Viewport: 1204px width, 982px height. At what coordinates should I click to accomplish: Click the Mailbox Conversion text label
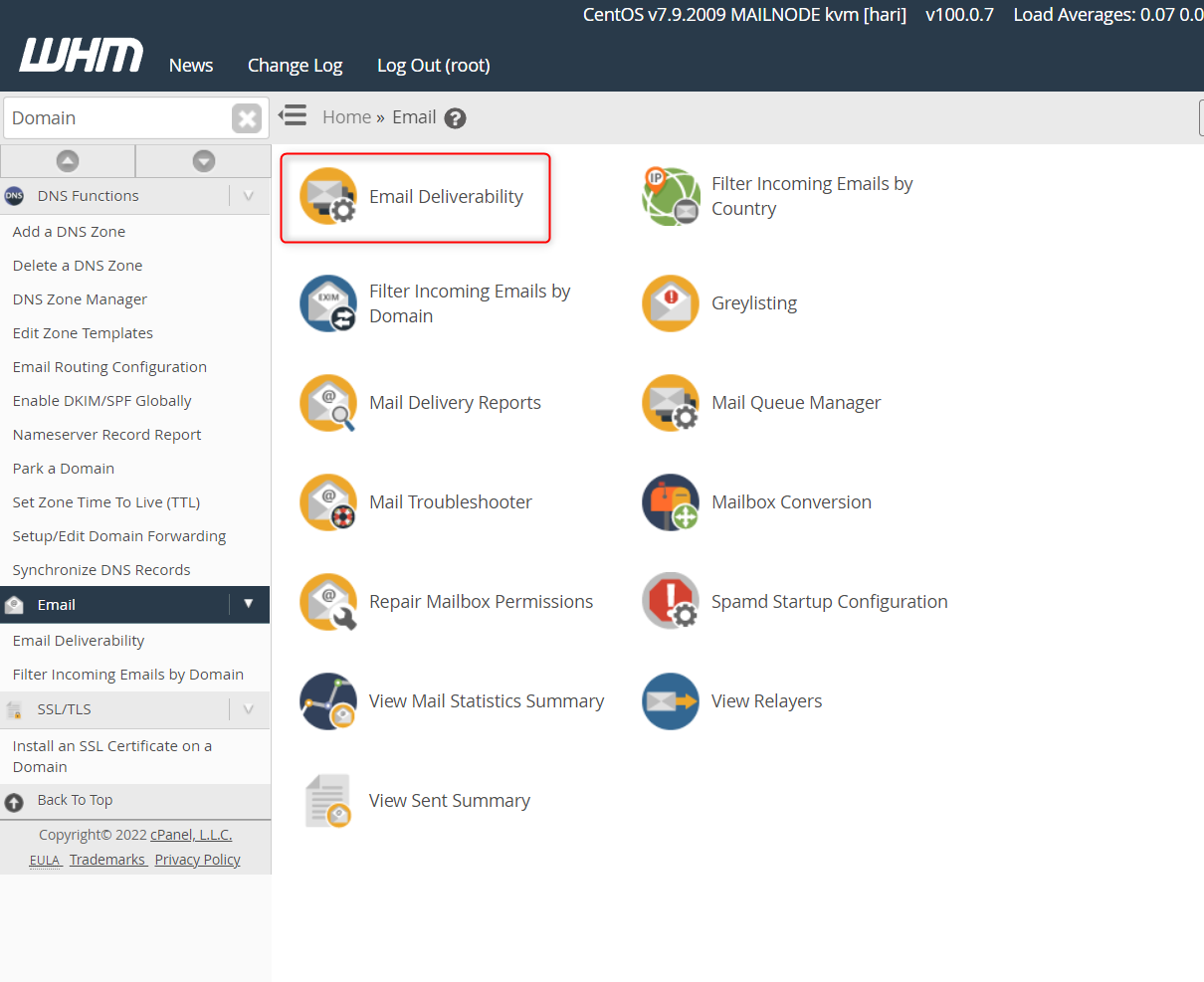791,502
